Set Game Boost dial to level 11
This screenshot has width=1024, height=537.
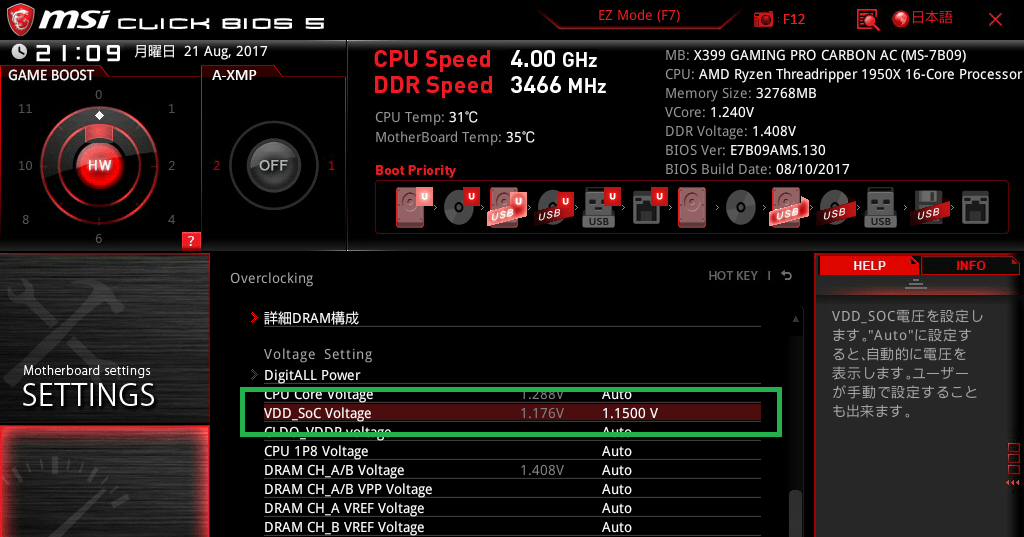click(25, 108)
